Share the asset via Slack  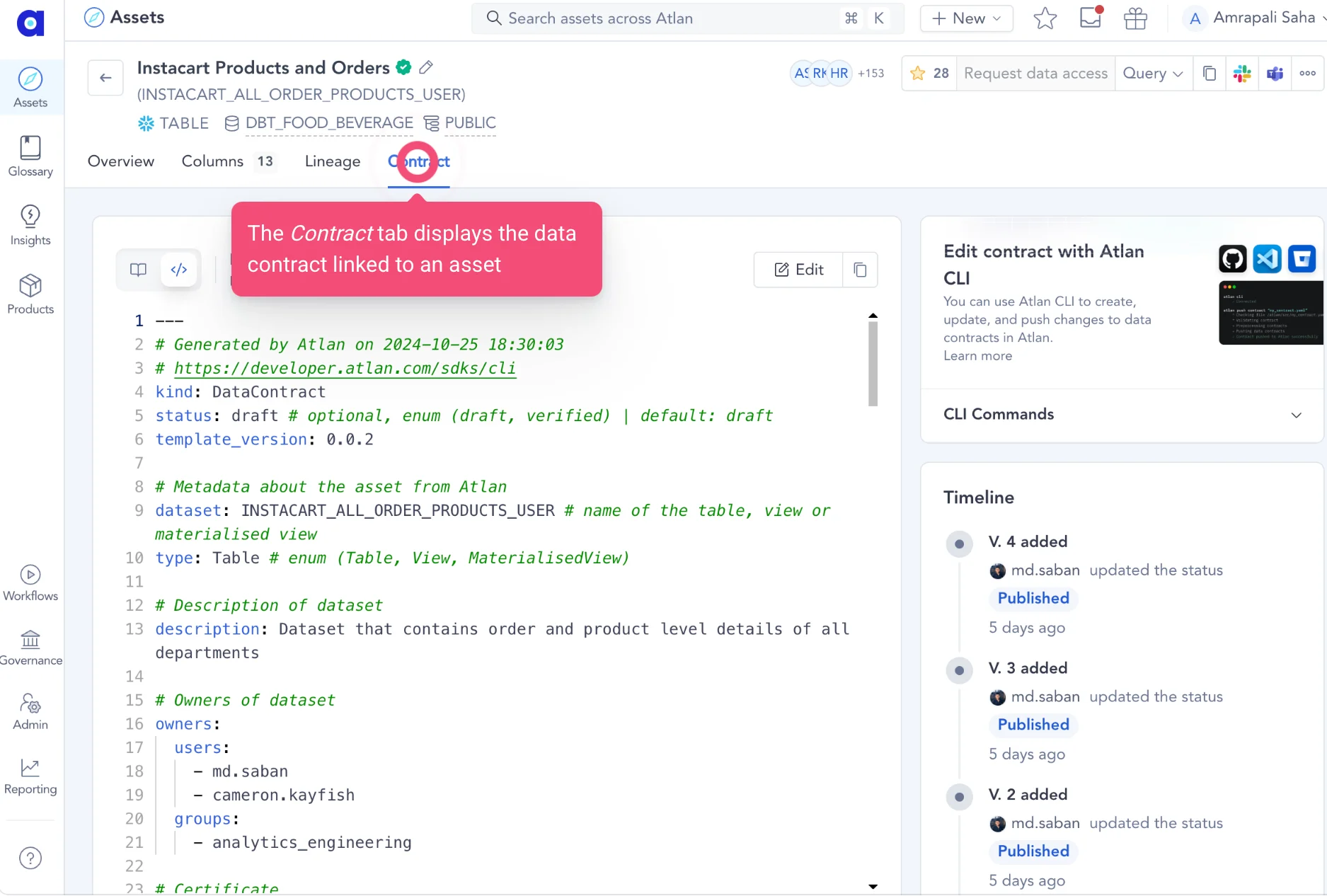(1241, 73)
